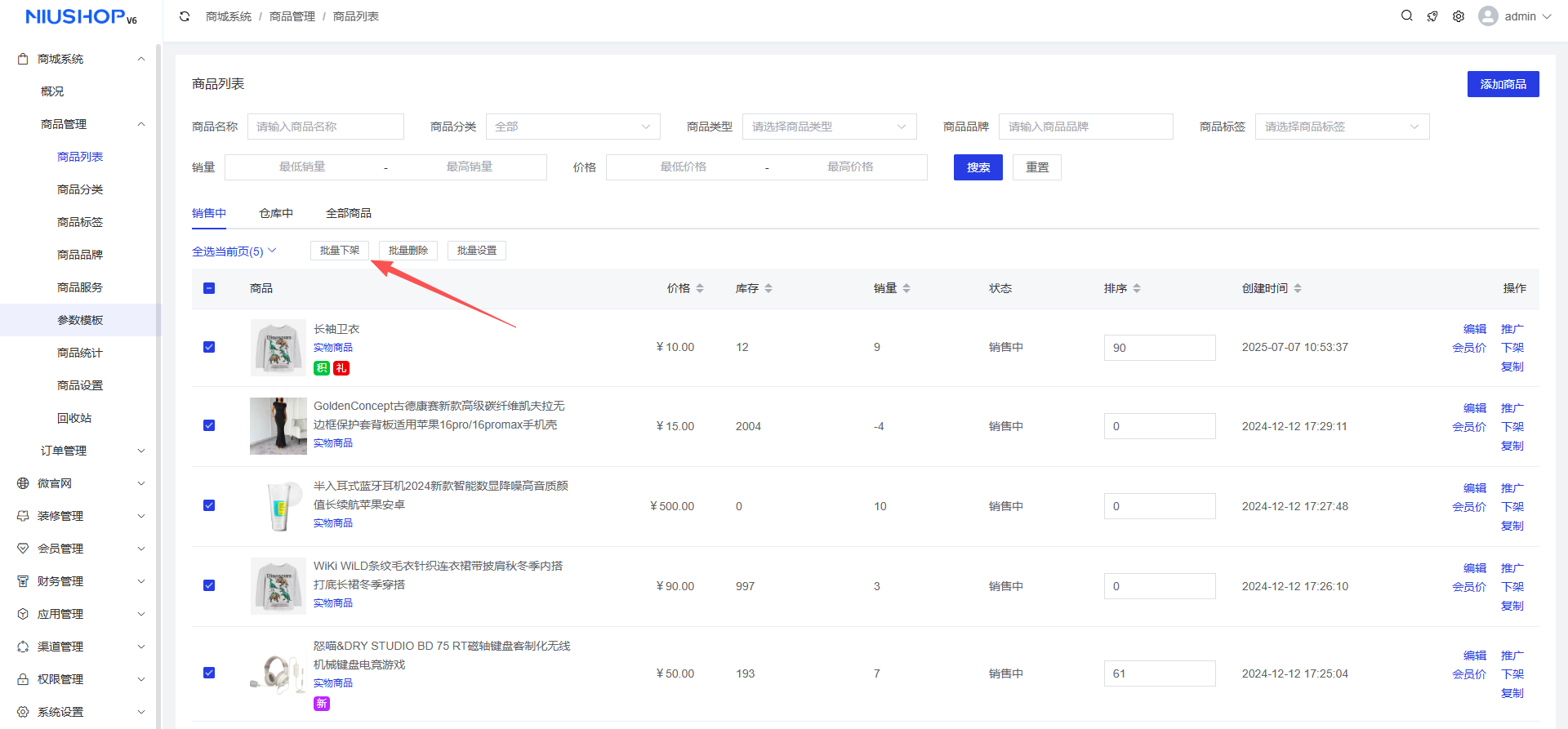Viewport: 1568px width, 729px height.
Task: Click the 长袖卫衣 product thumbnail
Action: click(278, 347)
